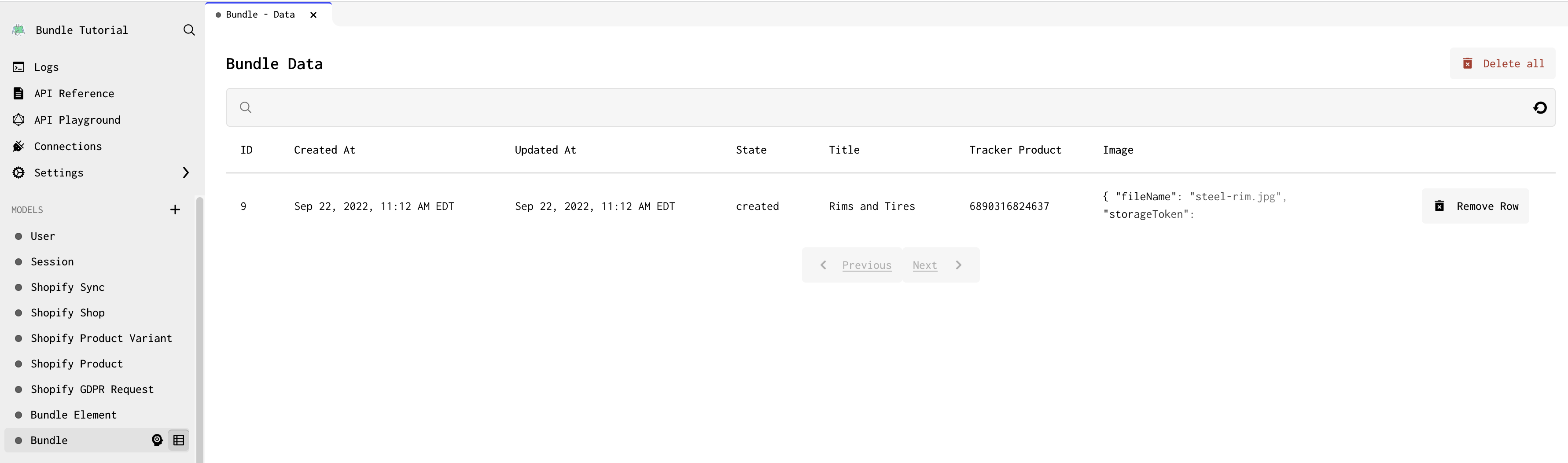Add a new model with plus icon
Screen dimensions: 1568x463
[x=175, y=210]
